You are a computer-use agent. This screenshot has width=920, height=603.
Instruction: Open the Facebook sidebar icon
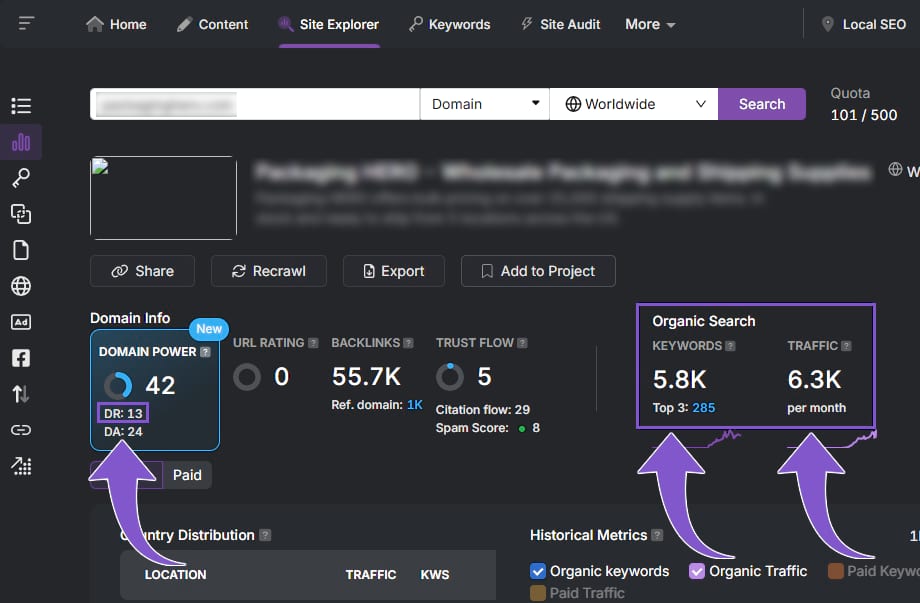(21, 358)
